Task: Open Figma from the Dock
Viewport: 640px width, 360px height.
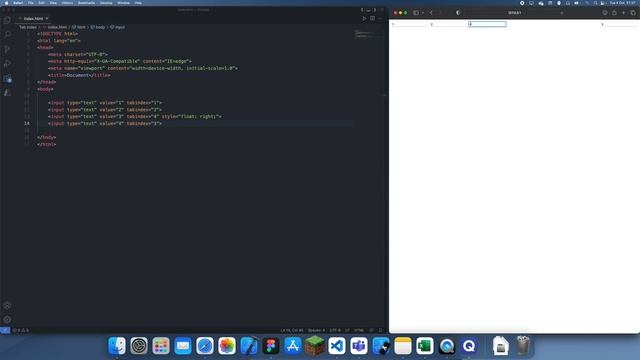Action: 271,346
